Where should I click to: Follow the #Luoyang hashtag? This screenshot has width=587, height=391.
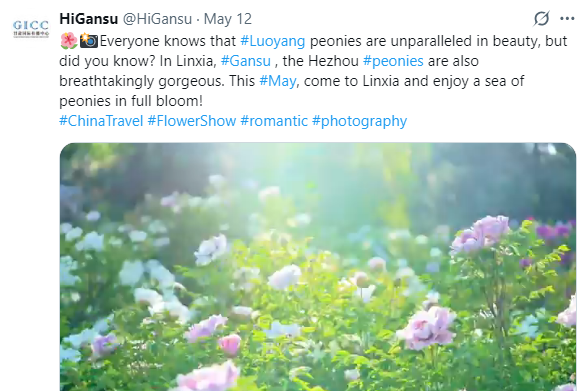coord(273,41)
